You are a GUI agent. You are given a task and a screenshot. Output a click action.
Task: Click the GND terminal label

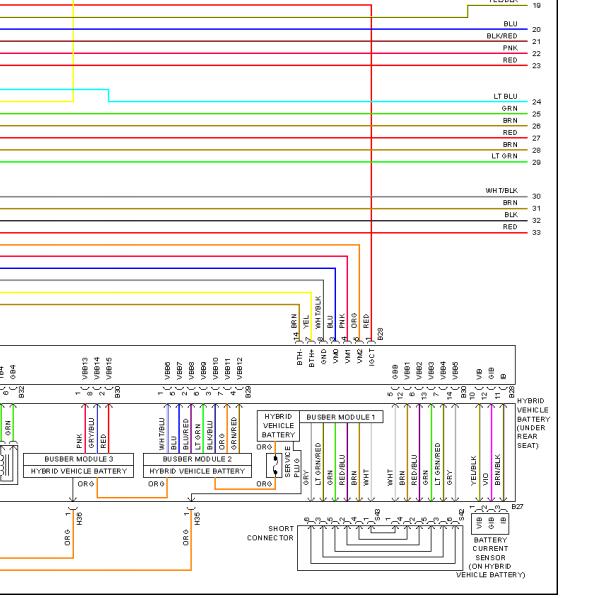click(323, 356)
